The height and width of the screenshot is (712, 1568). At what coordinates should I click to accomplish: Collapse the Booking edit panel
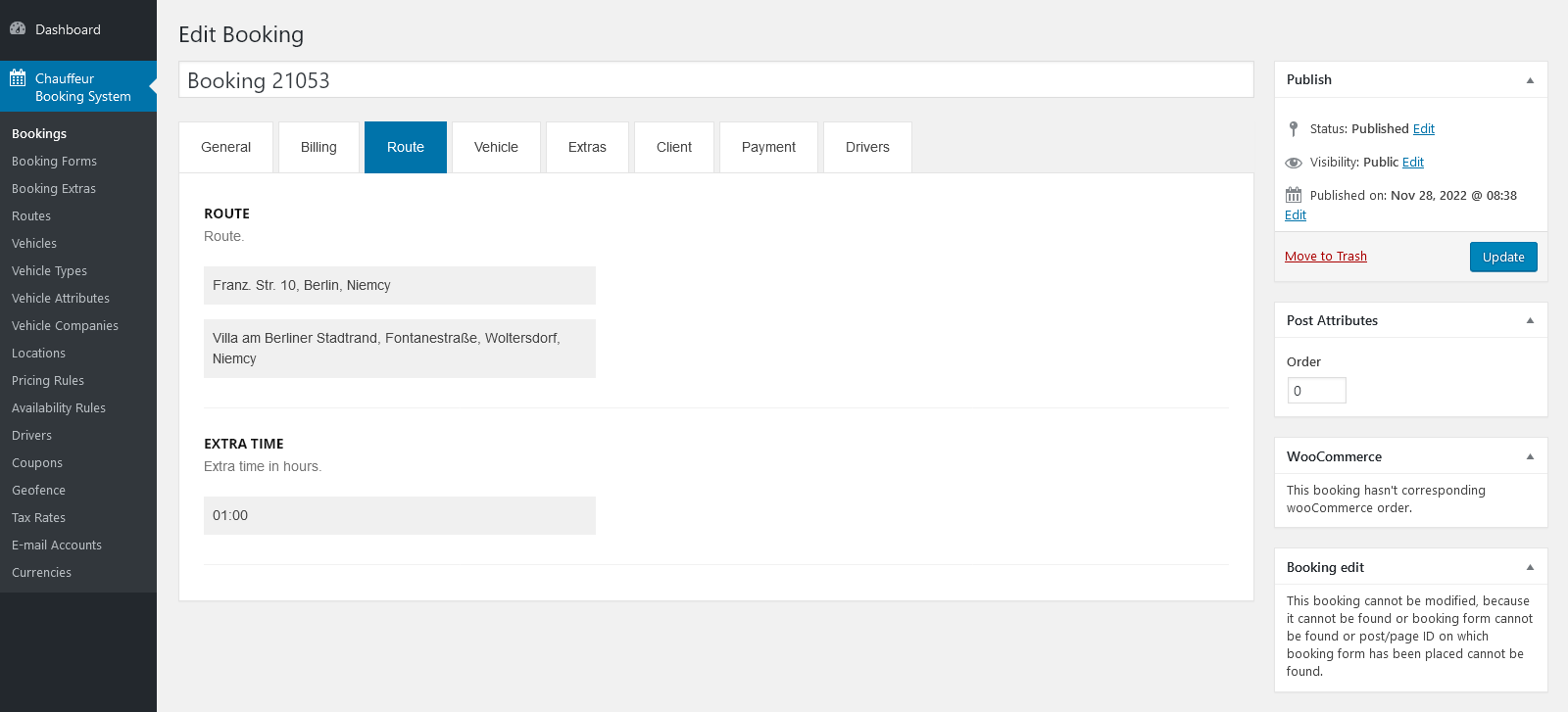coord(1530,568)
